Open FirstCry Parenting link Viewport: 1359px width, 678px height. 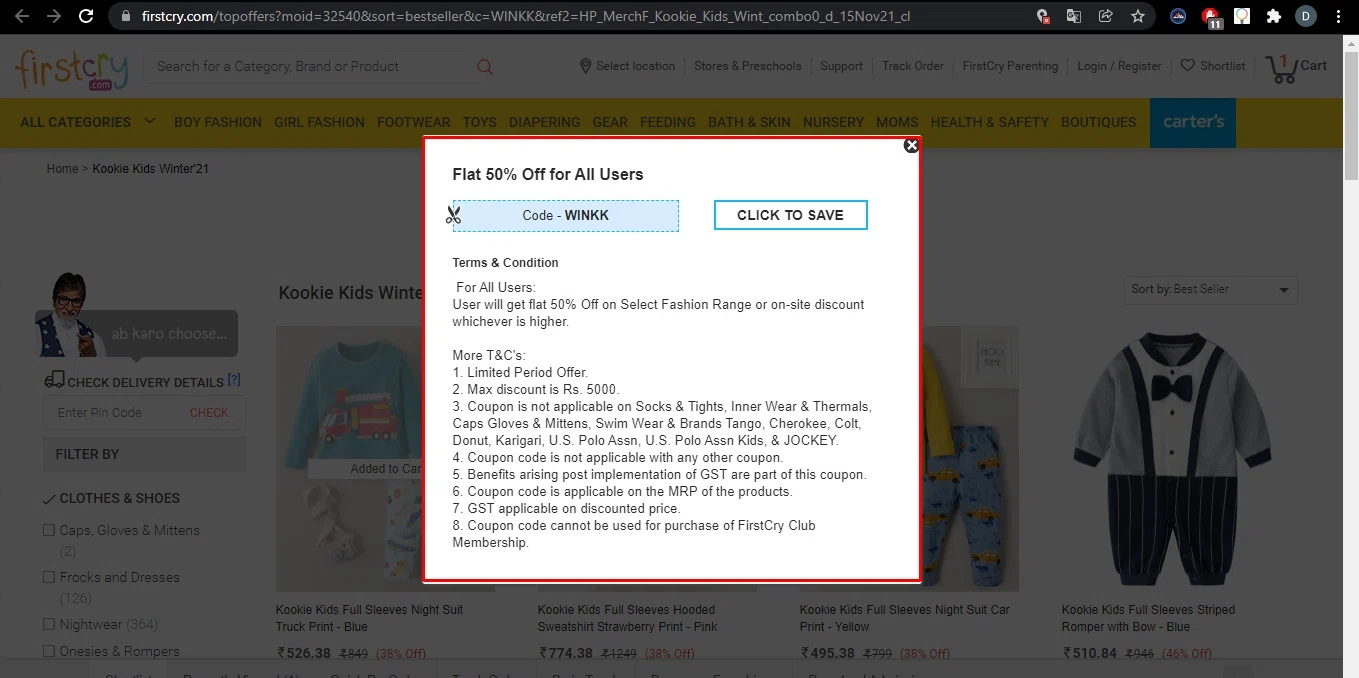[x=1010, y=66]
